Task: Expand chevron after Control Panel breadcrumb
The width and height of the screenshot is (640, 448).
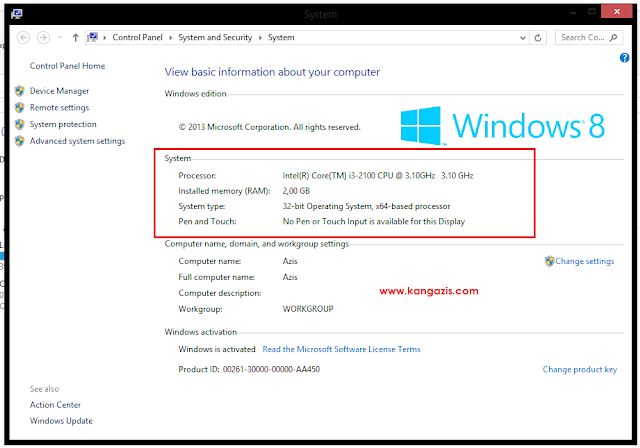Action: pyautogui.click(x=170, y=38)
